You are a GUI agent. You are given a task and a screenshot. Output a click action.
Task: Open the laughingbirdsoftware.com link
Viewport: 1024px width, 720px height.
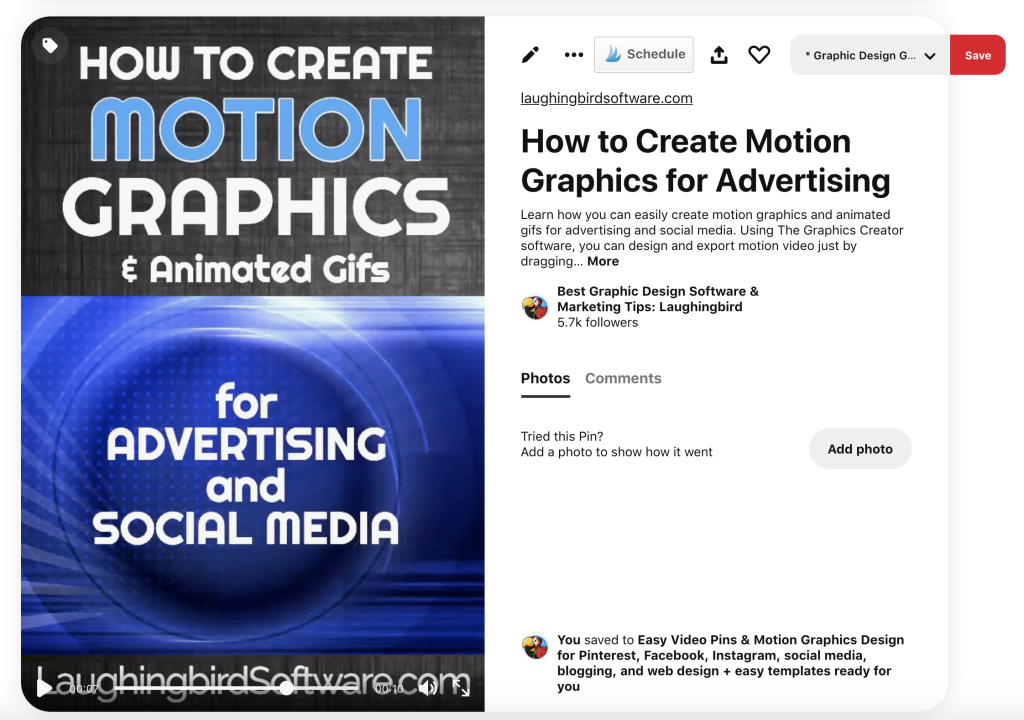pos(606,98)
